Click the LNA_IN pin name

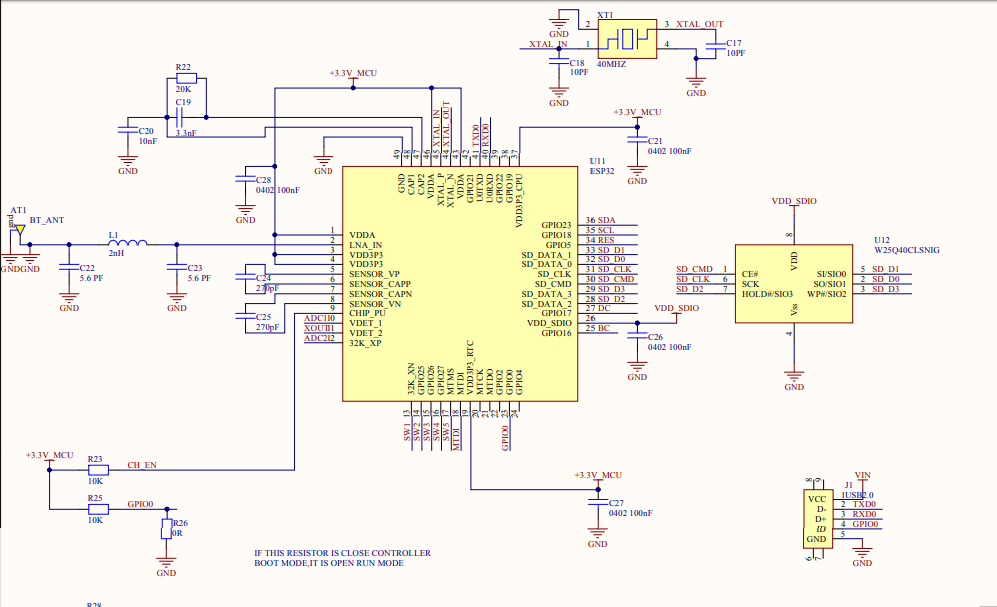366,245
